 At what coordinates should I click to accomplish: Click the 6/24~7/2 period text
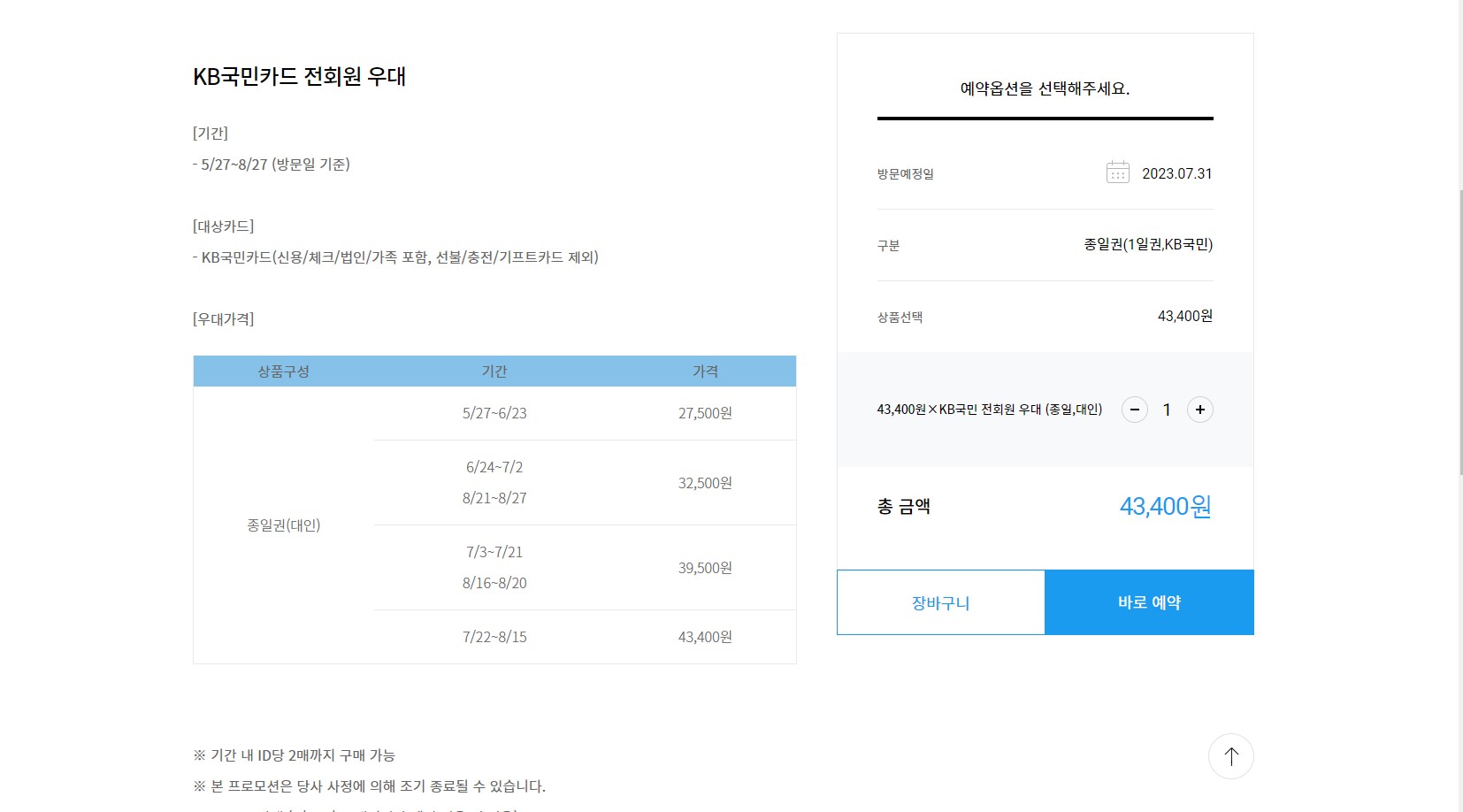pyautogui.click(x=494, y=467)
